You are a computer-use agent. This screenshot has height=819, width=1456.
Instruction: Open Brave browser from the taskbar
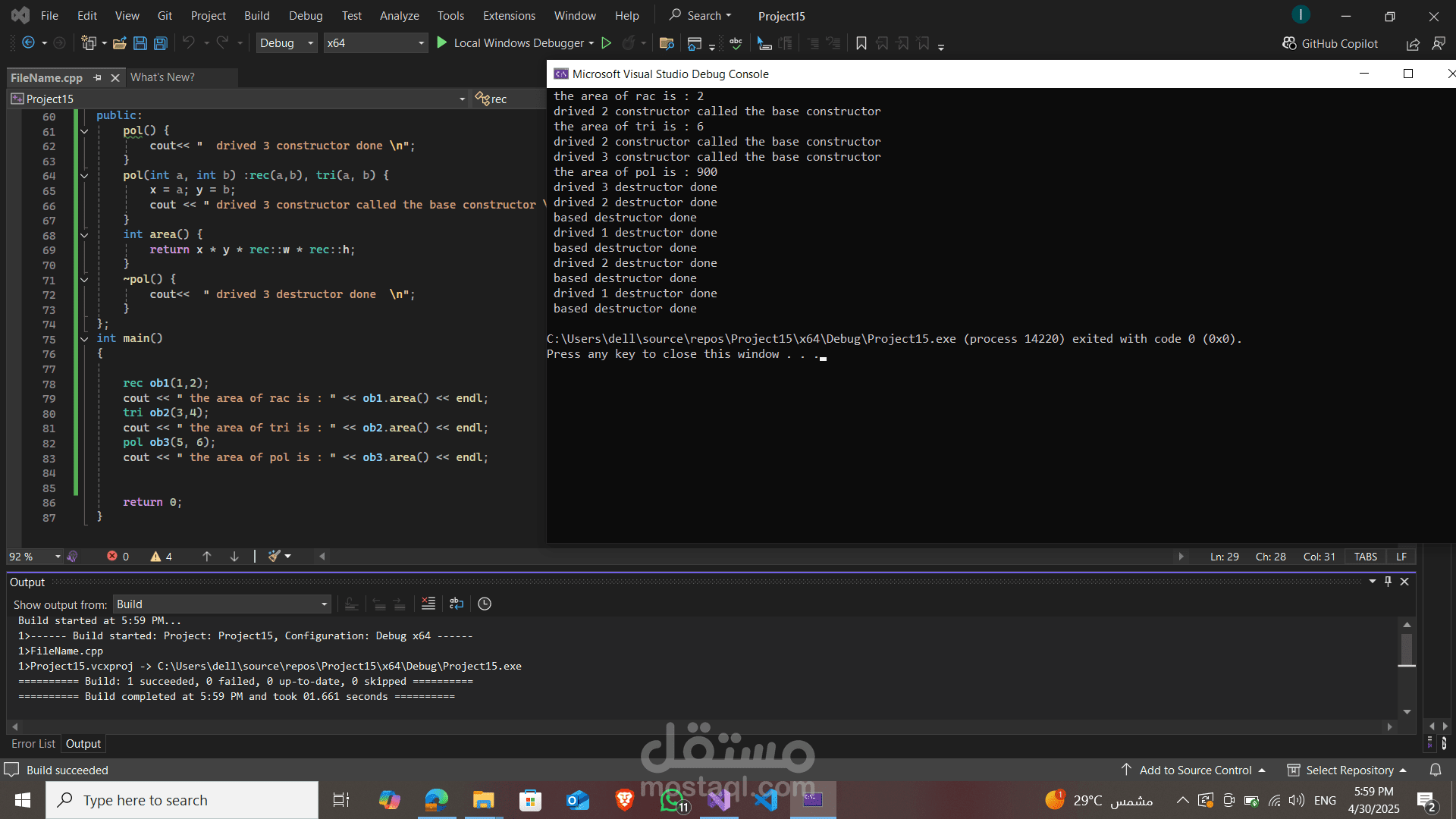point(624,800)
